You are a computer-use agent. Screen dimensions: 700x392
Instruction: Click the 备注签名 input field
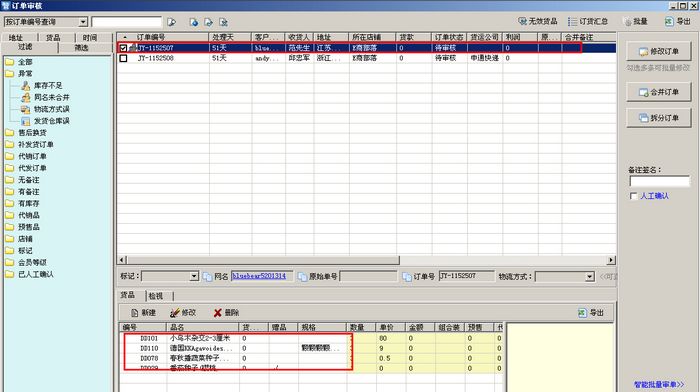coord(659,181)
